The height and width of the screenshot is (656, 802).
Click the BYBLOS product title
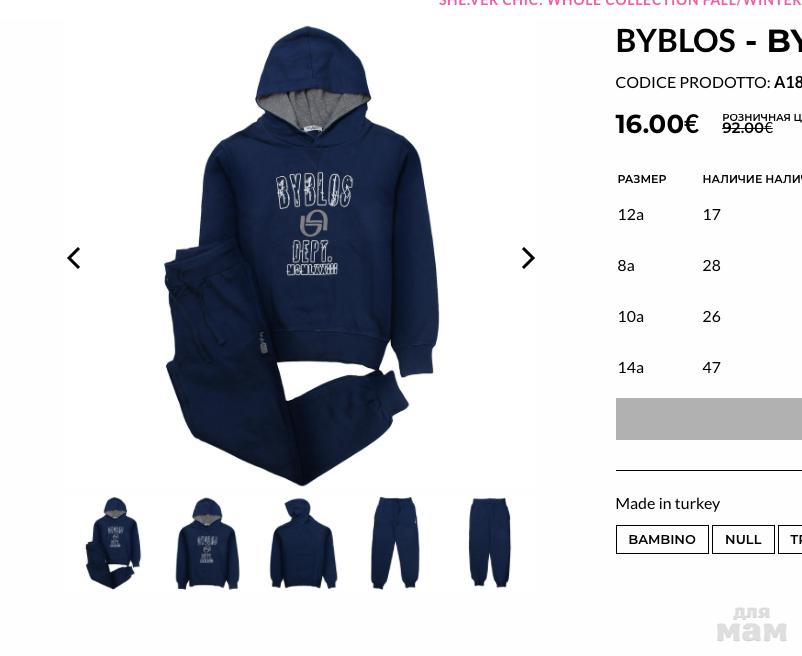tap(709, 41)
